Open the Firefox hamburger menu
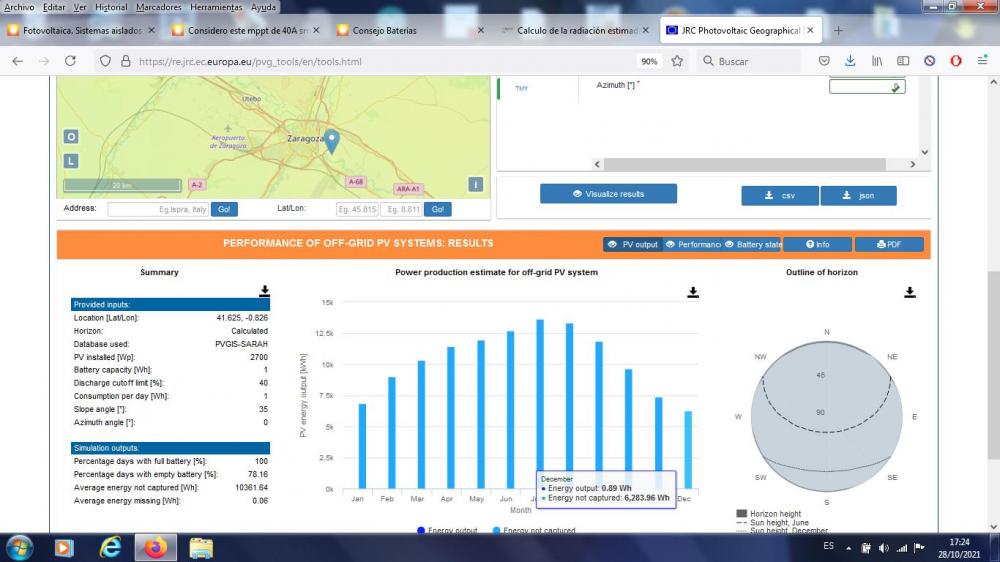The image size is (1000, 562). click(982, 61)
